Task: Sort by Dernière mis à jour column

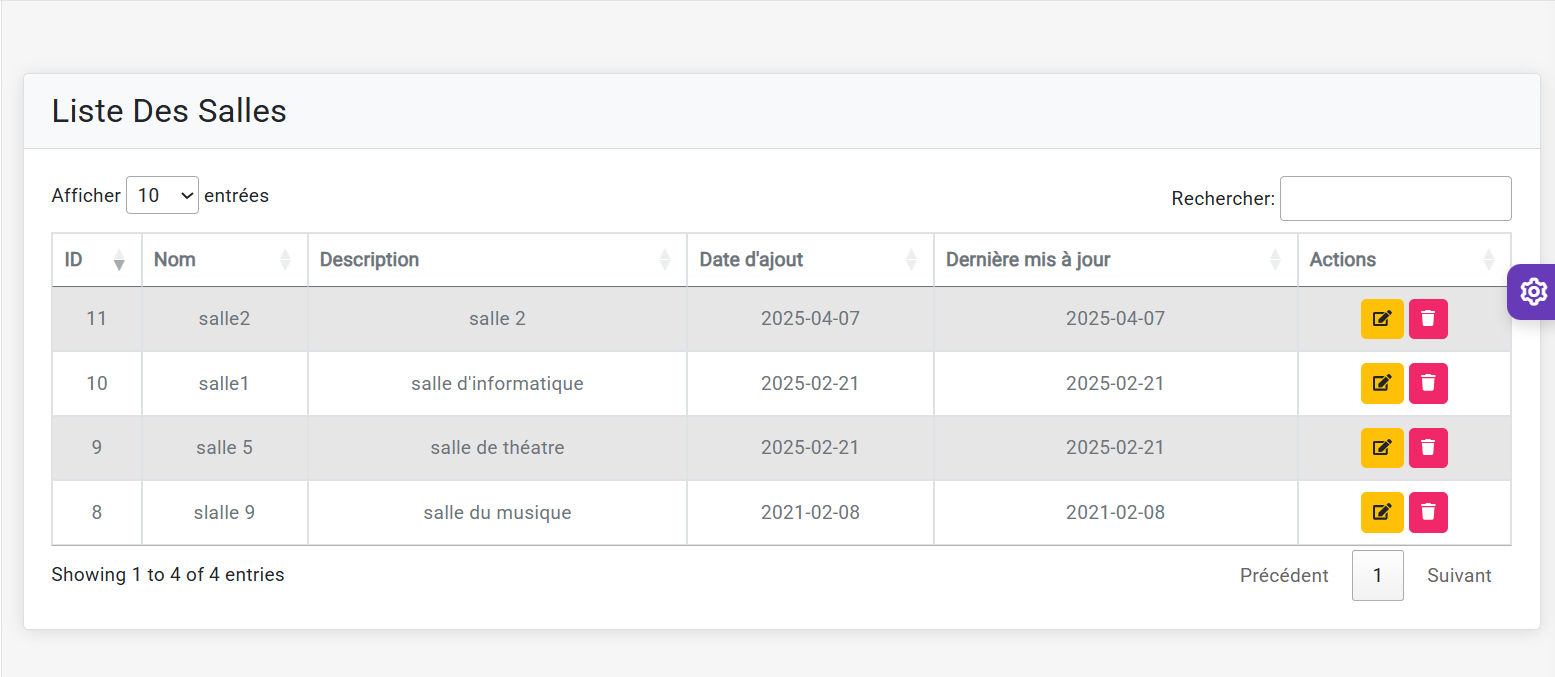Action: click(x=1114, y=260)
